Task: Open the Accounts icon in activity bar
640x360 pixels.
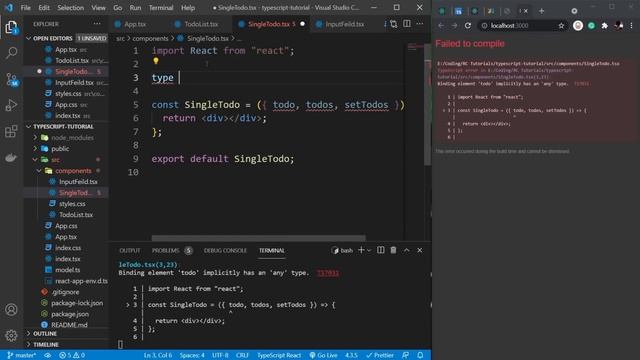Action: coord(11,309)
